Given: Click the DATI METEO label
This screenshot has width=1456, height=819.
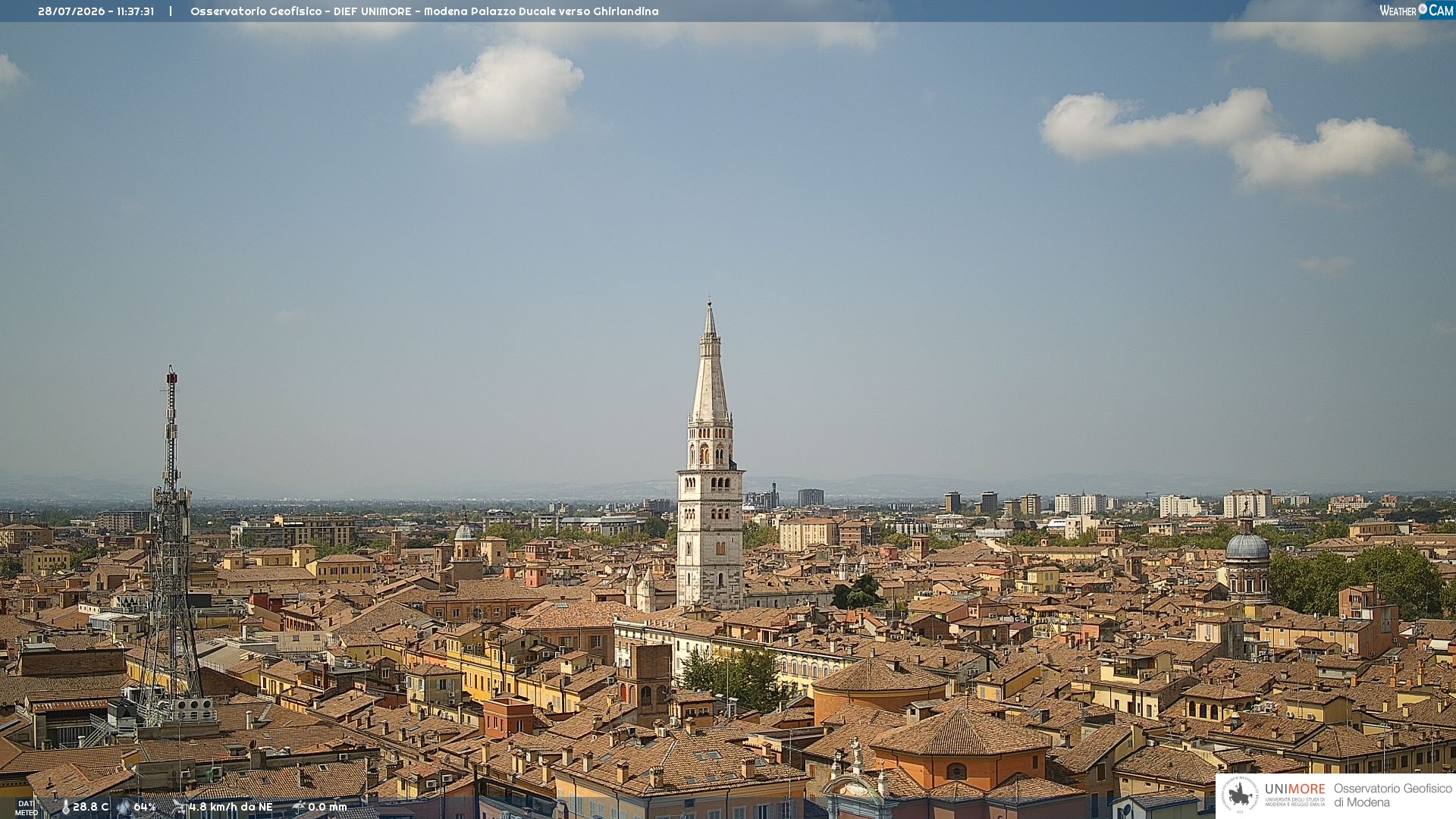Looking at the screenshot, I should [x=27, y=808].
